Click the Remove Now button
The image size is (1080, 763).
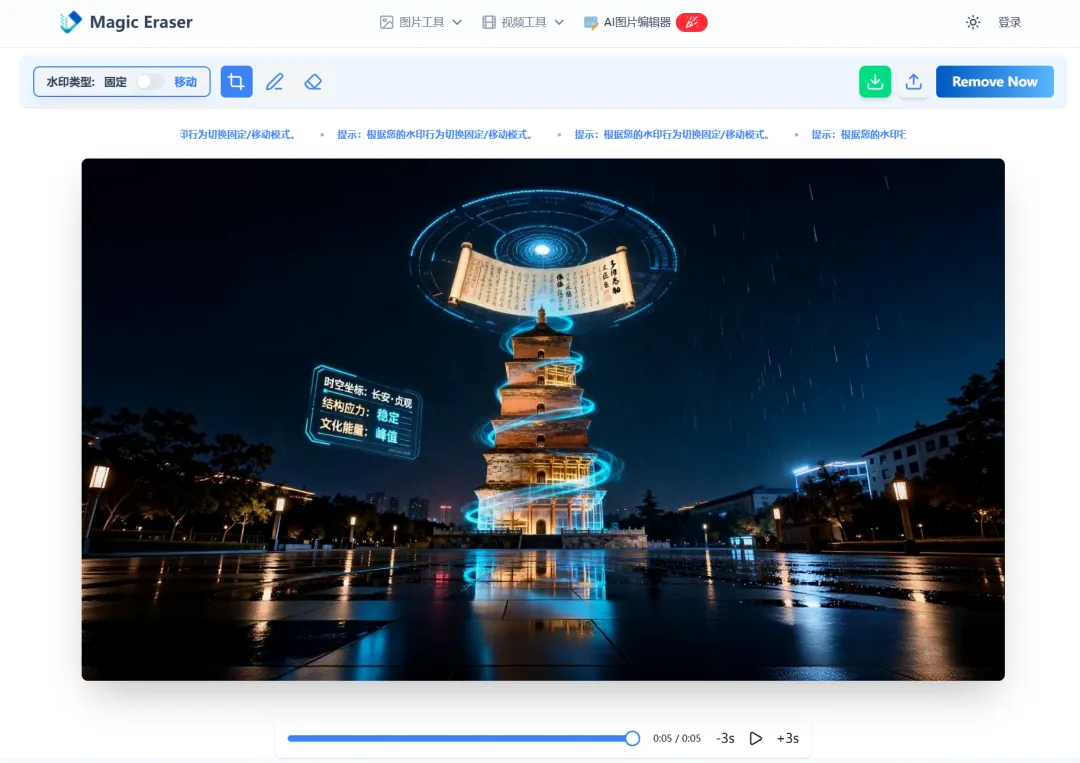(995, 81)
